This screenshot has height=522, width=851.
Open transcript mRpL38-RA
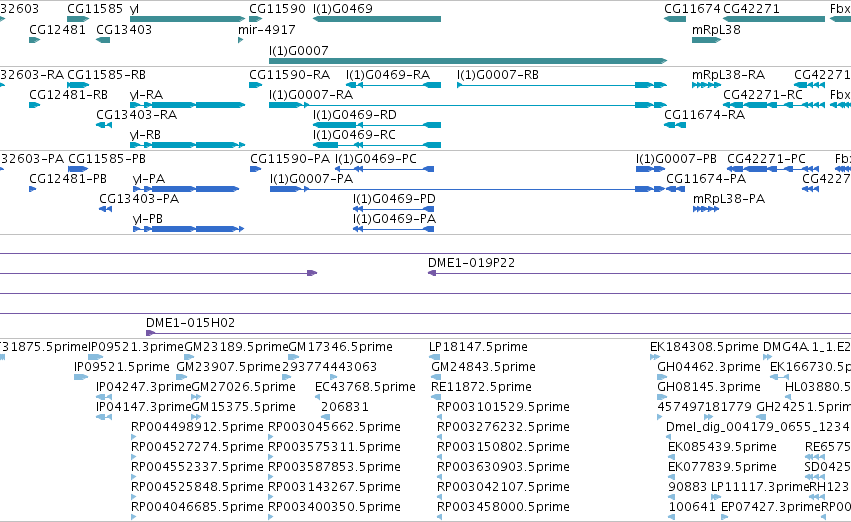click(728, 74)
